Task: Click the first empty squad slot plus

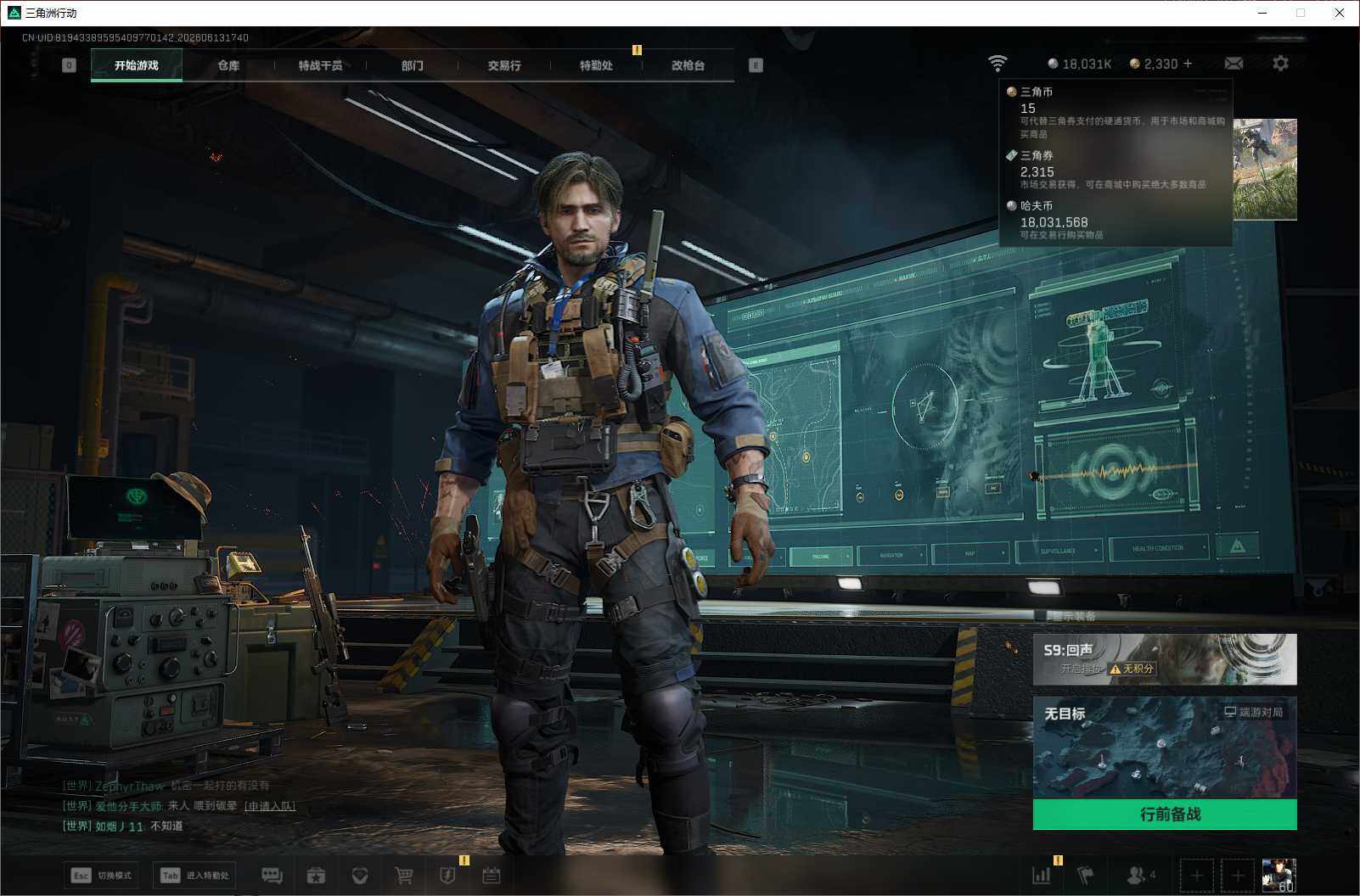Action: pos(1197,875)
